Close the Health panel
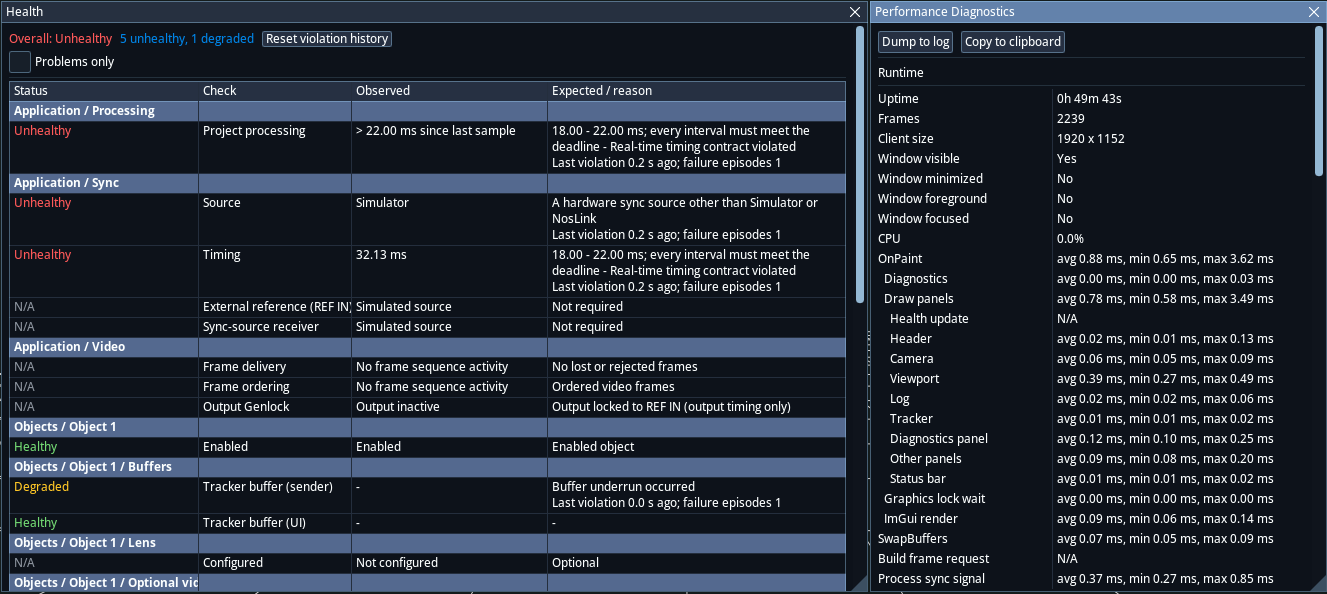Viewport: 1327px width, 594px height. point(855,12)
